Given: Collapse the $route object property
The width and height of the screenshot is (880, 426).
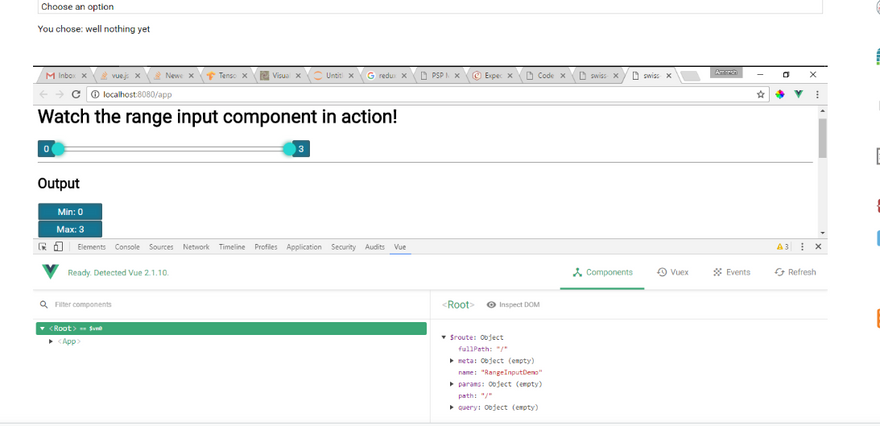Looking at the screenshot, I should point(444,338).
